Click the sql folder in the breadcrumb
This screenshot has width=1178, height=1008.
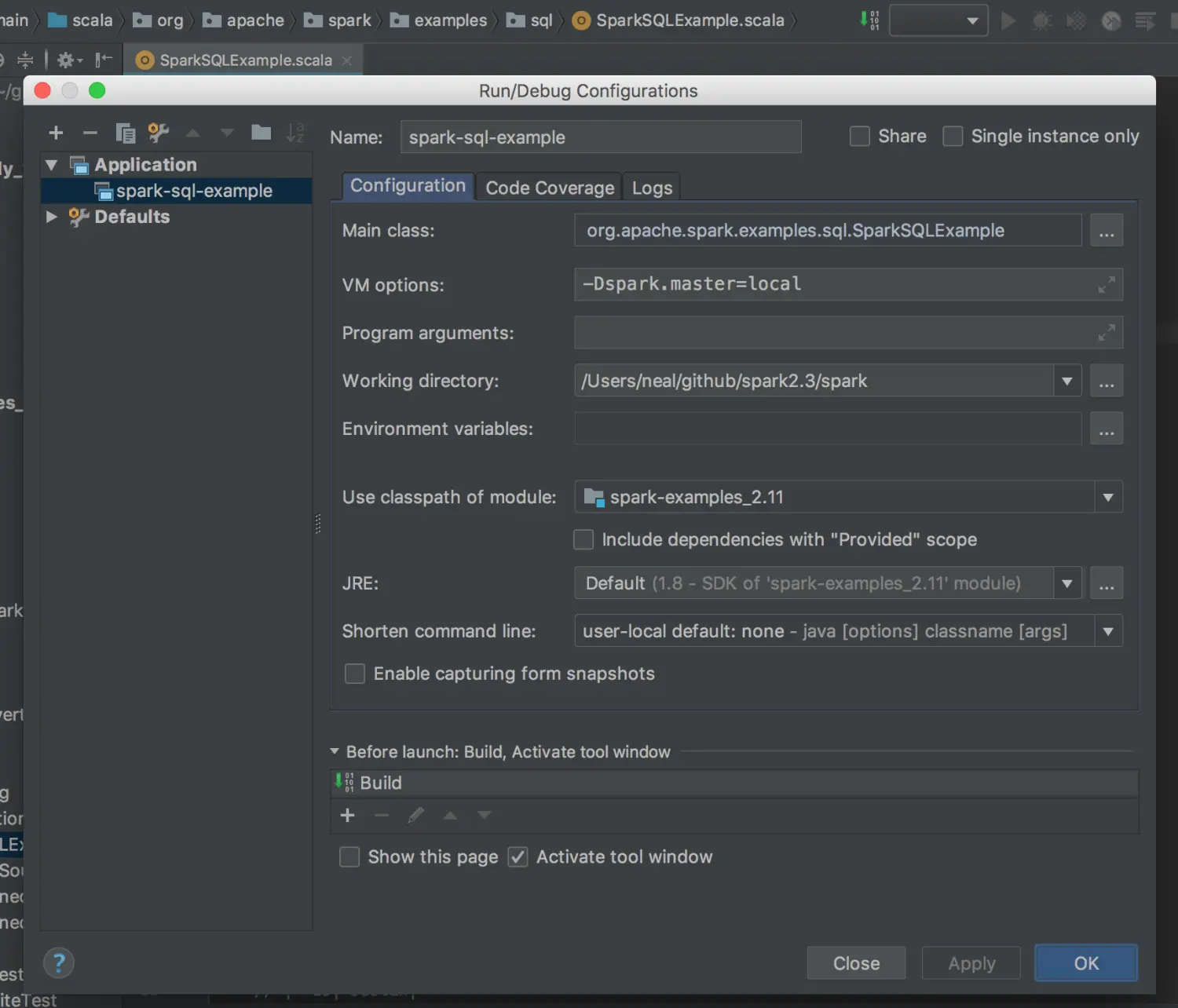coord(530,20)
